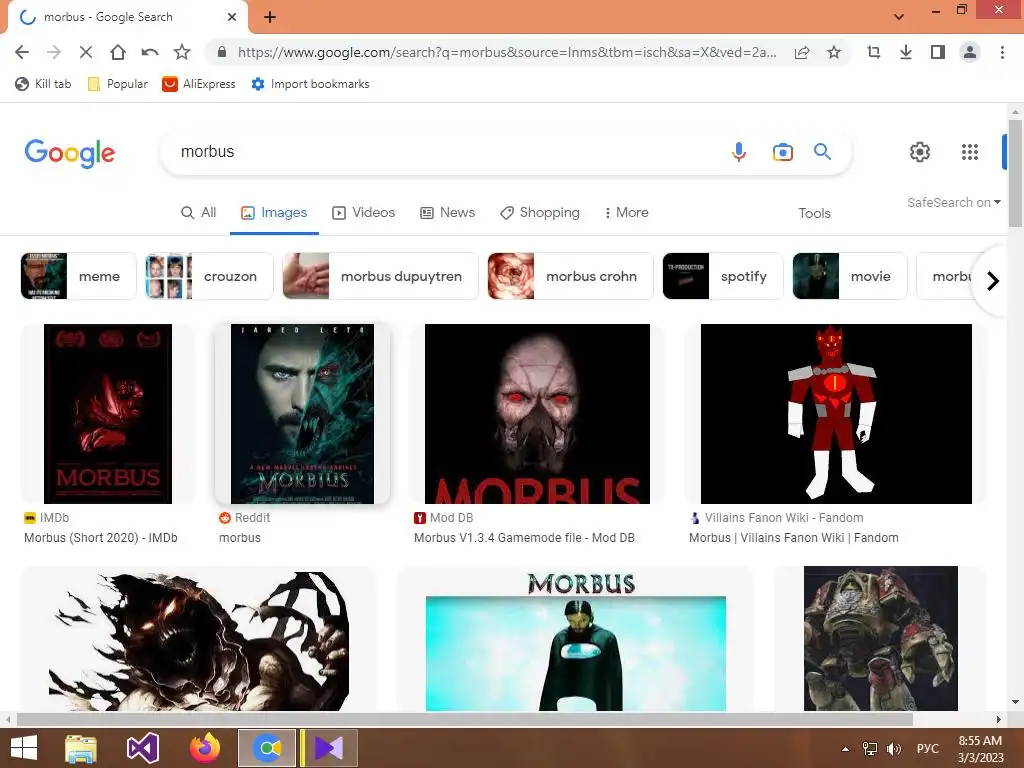Open Firefox from taskbar
This screenshot has width=1024, height=768.
click(204, 748)
